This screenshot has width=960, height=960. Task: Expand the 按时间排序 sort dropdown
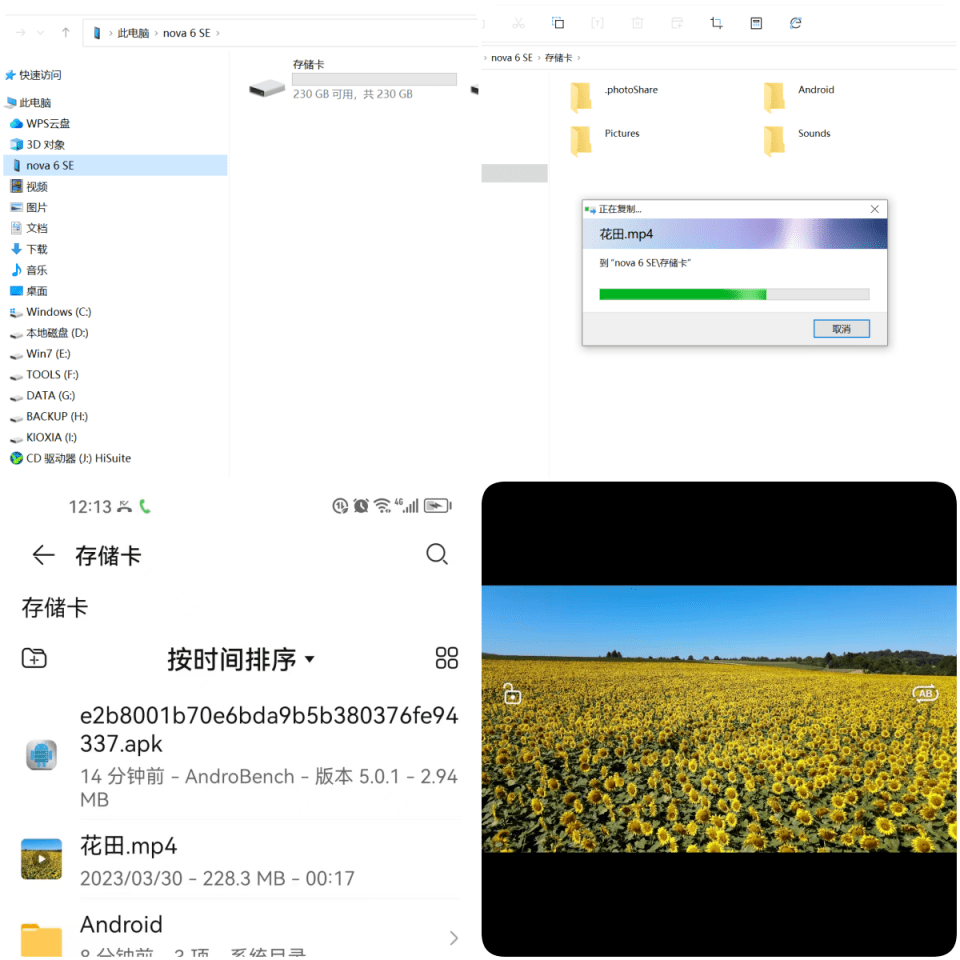(240, 659)
